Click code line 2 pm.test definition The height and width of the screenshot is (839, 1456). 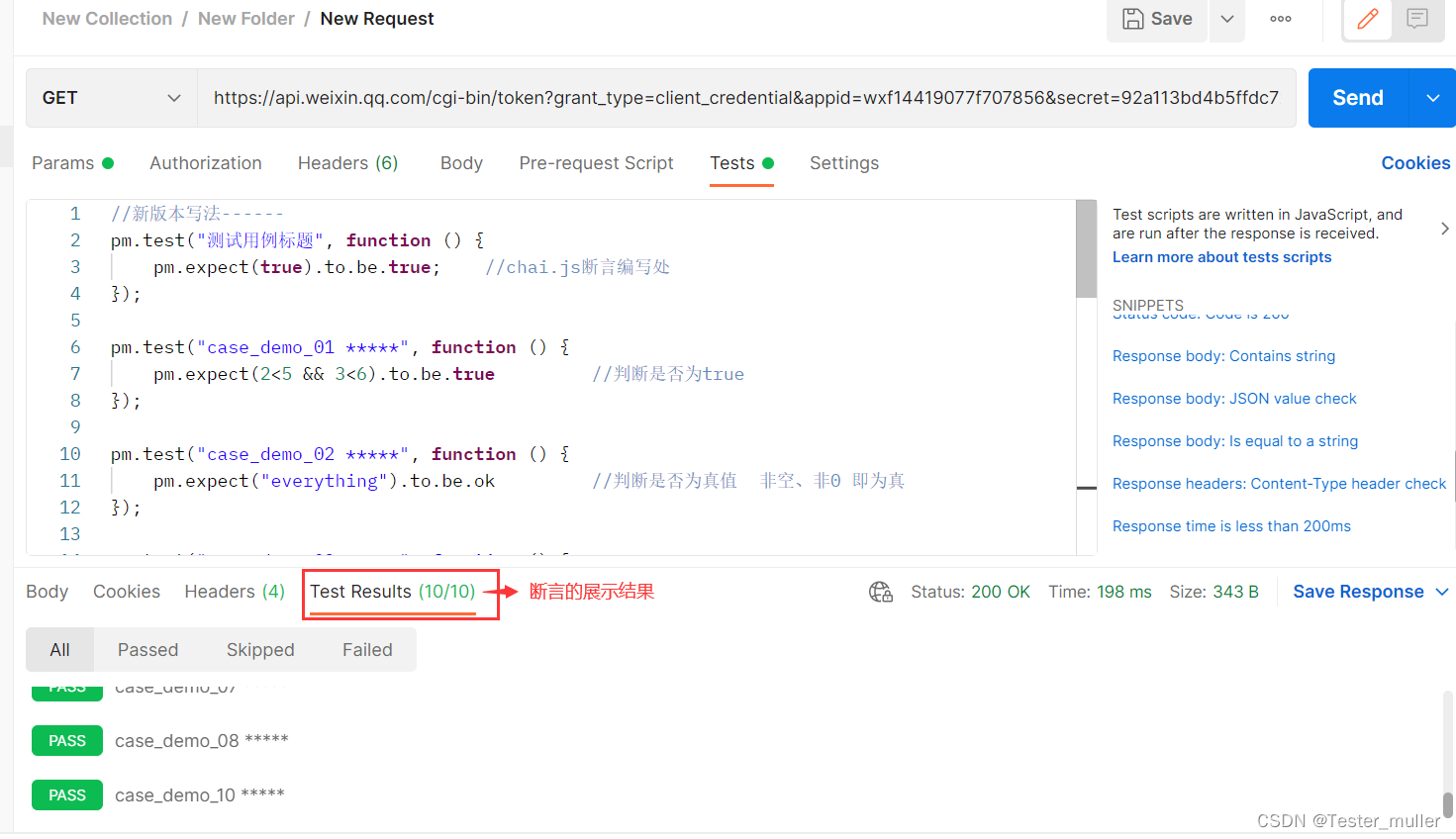(297, 240)
